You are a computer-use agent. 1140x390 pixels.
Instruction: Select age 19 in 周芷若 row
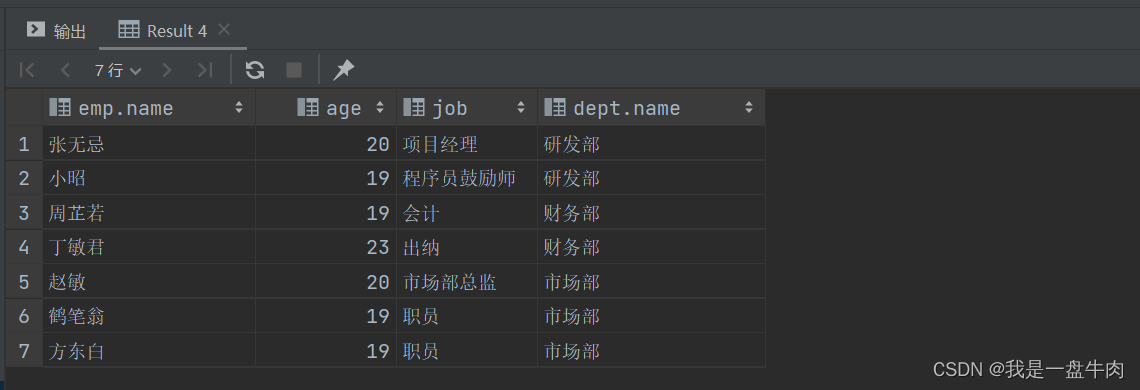point(326,213)
